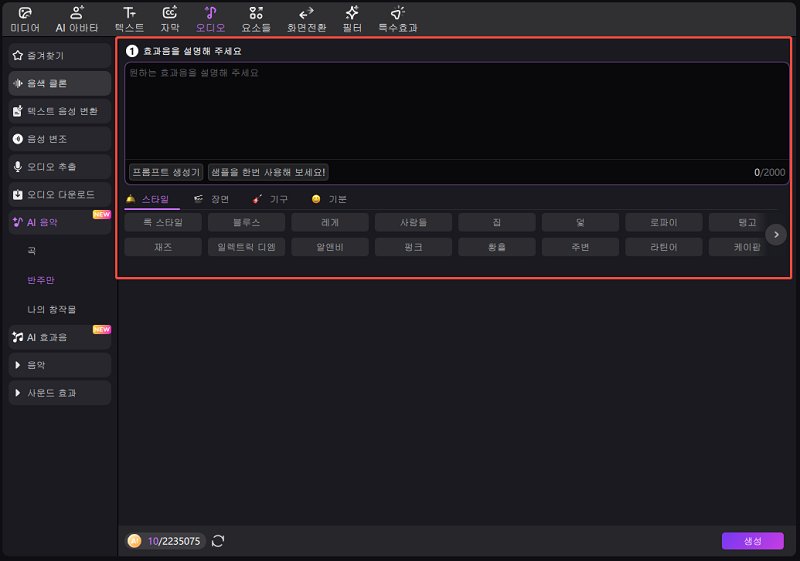Viewport: 800px width, 561px height.
Task: Switch to the 기구 tag tab
Action: pyautogui.click(x=270, y=199)
